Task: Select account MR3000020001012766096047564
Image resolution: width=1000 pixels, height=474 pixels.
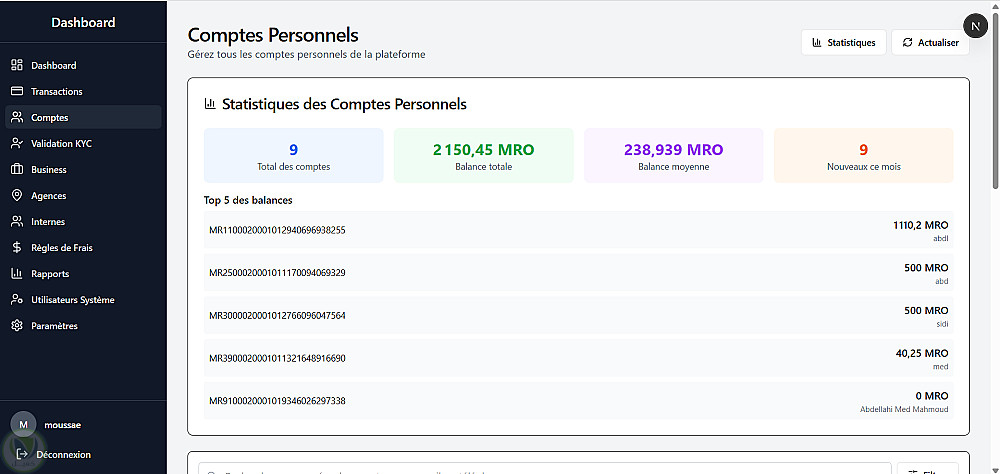Action: 578,315
